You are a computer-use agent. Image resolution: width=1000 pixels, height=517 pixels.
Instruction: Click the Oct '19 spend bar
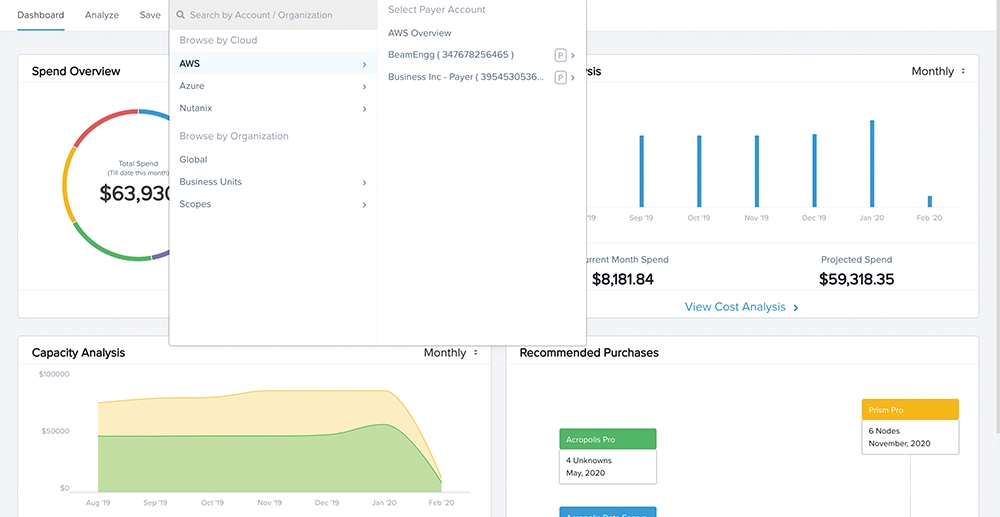click(x=699, y=171)
